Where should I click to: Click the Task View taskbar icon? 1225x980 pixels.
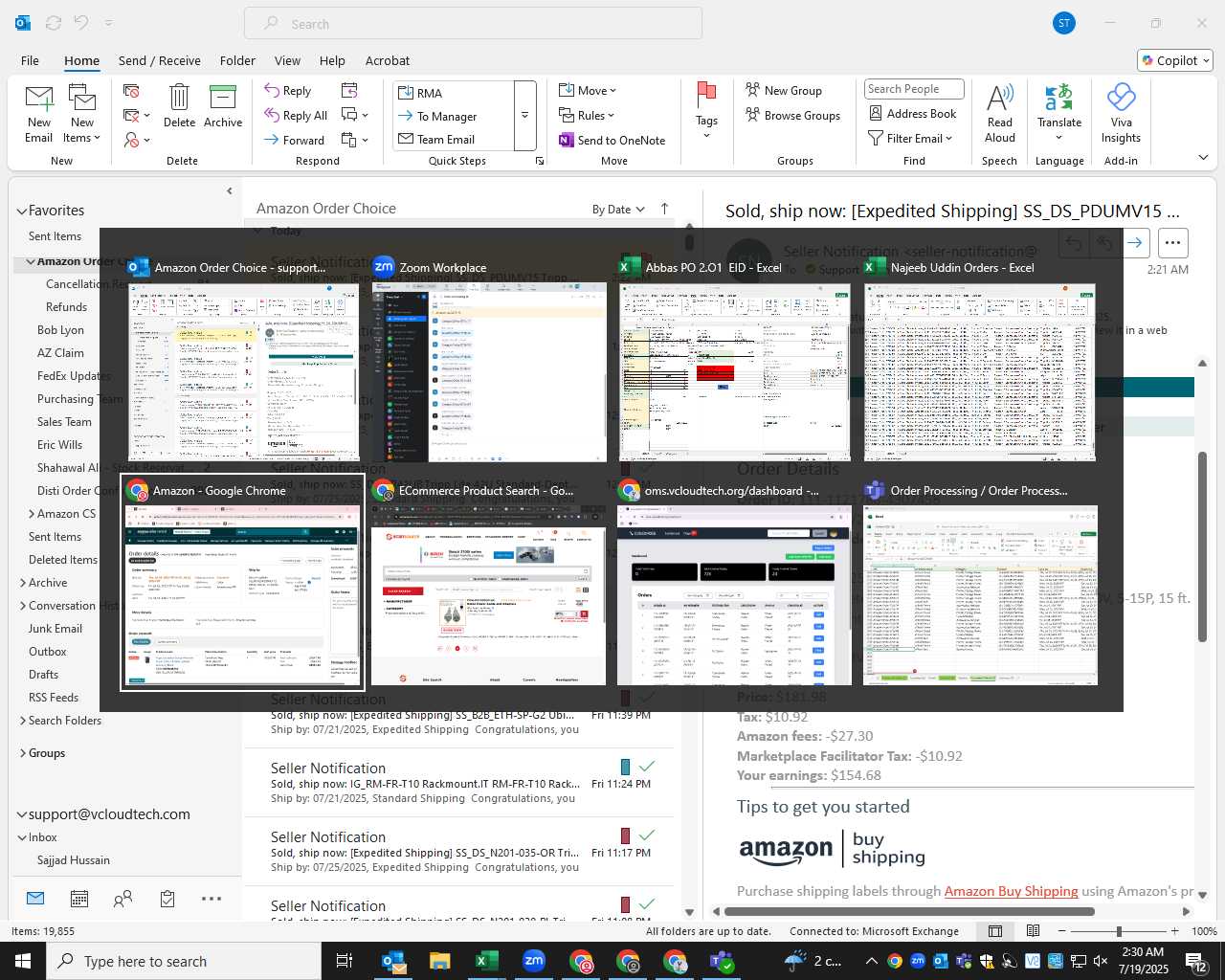point(345,961)
